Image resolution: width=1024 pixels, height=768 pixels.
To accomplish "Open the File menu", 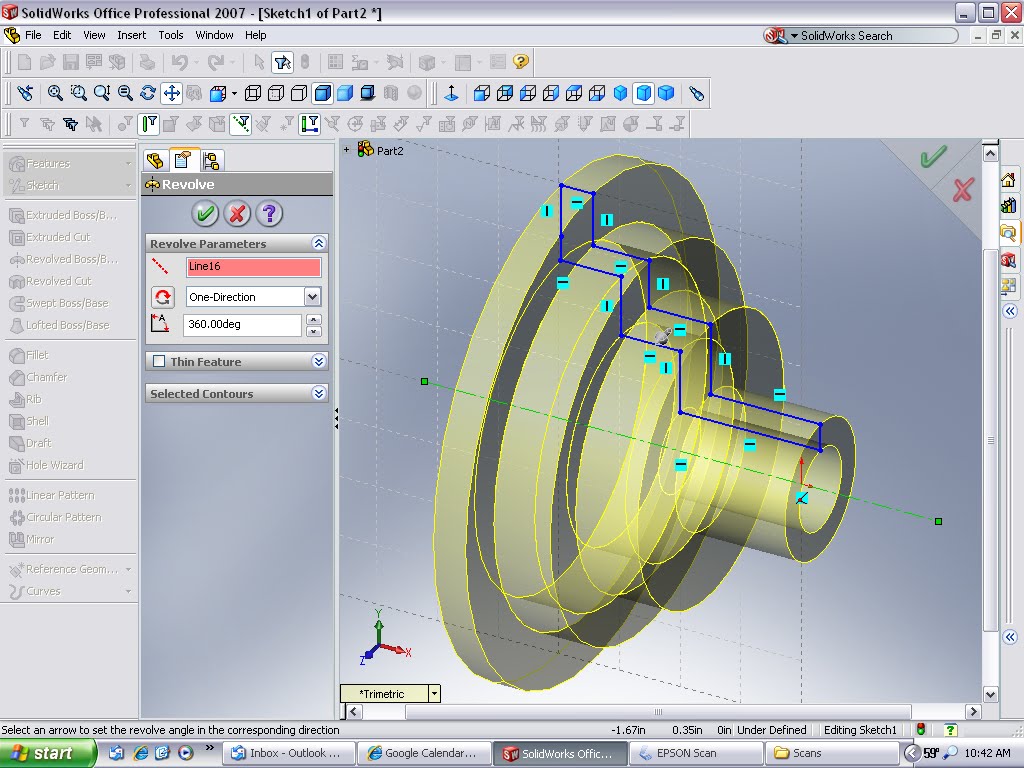I will tap(33, 35).
